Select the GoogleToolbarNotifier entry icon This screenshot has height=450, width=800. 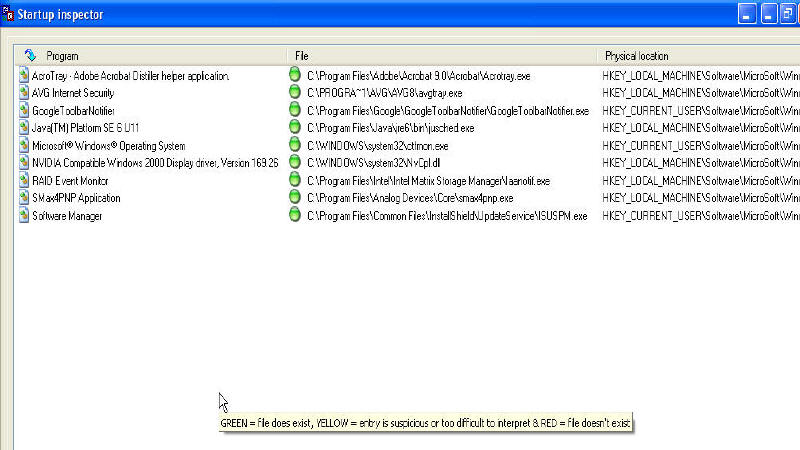pyautogui.click(x=24, y=110)
